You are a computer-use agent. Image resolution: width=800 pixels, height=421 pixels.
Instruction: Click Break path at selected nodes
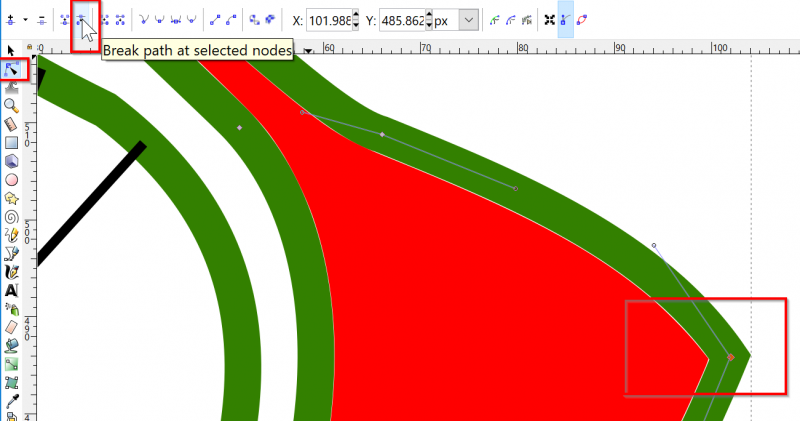click(x=82, y=19)
